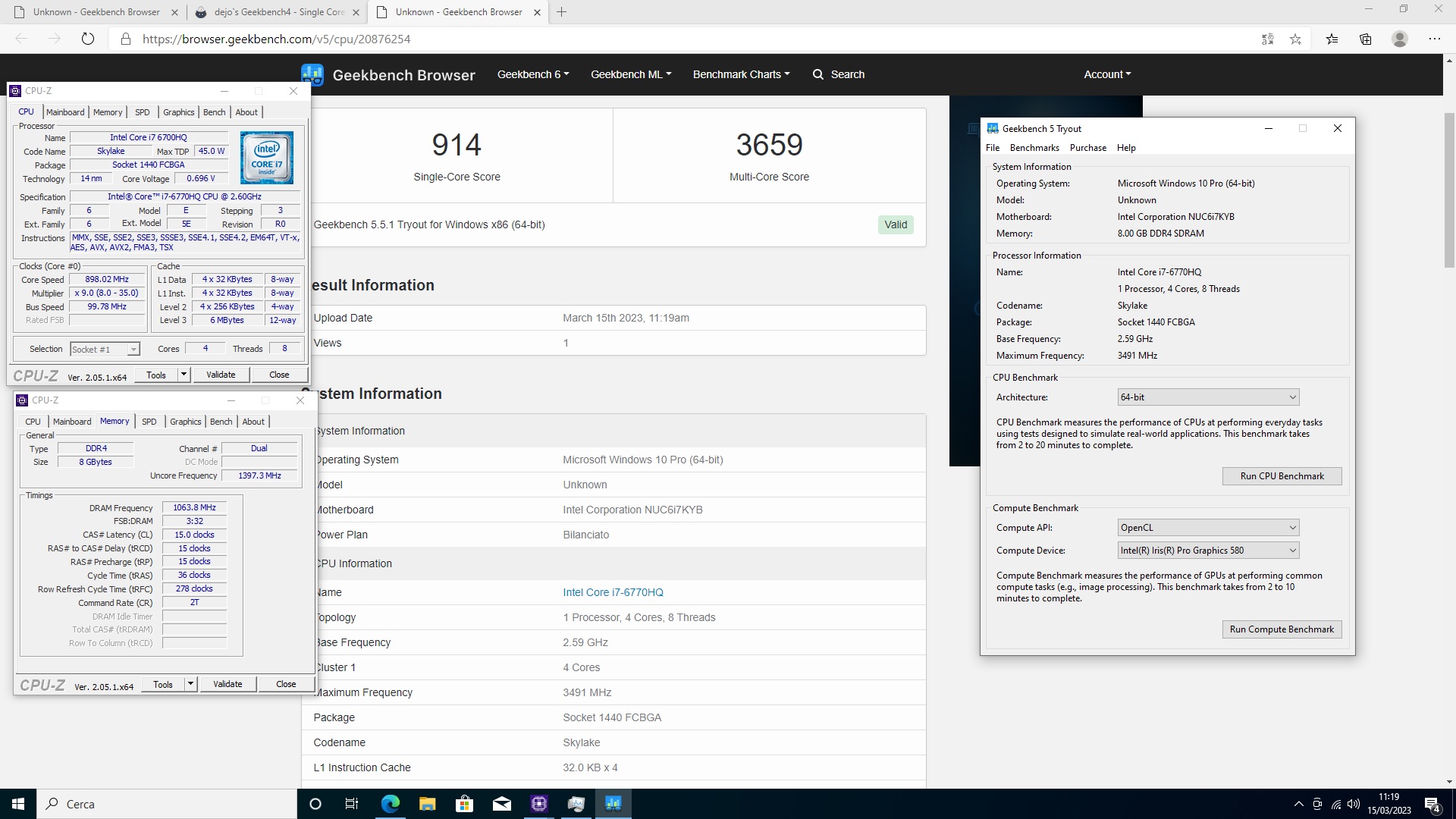Open the Windows Start menu
The height and width of the screenshot is (819, 1456).
(x=18, y=804)
